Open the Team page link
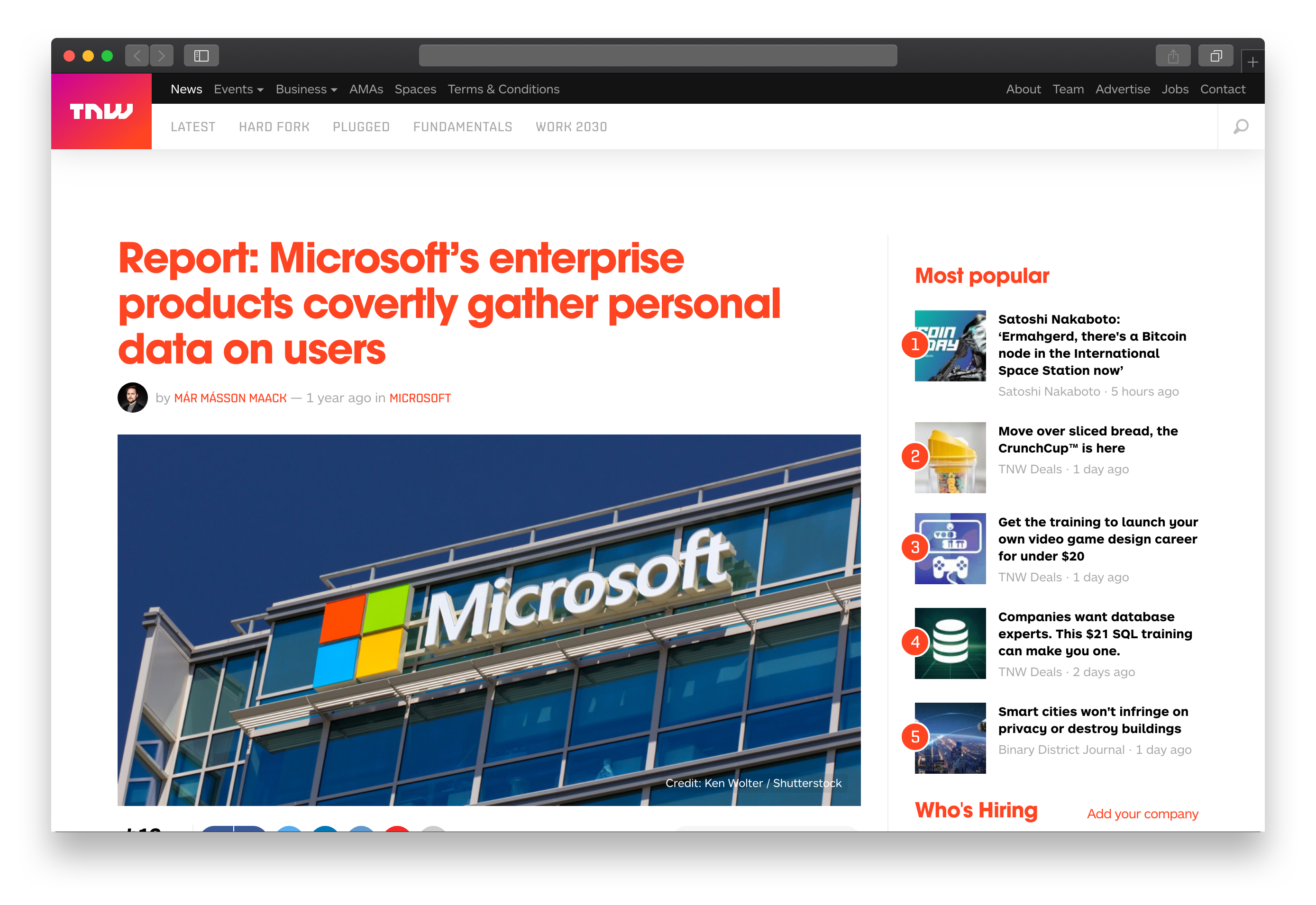The height and width of the screenshot is (905, 1316). coord(1068,89)
